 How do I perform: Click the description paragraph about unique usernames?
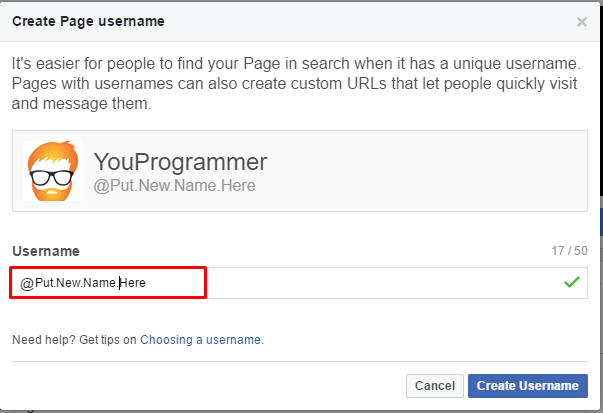coord(296,83)
